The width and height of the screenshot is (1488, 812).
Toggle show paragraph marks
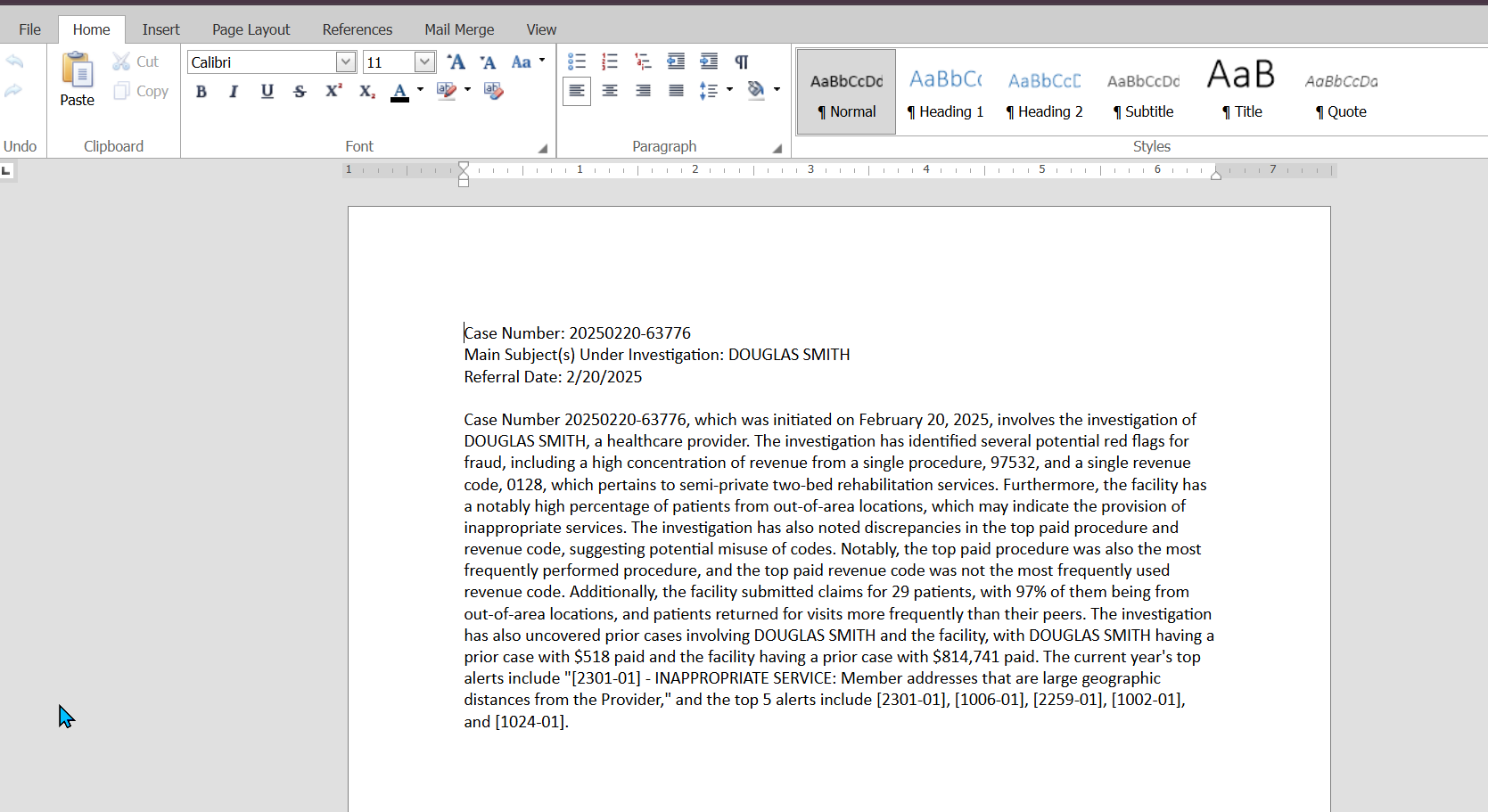tap(741, 62)
